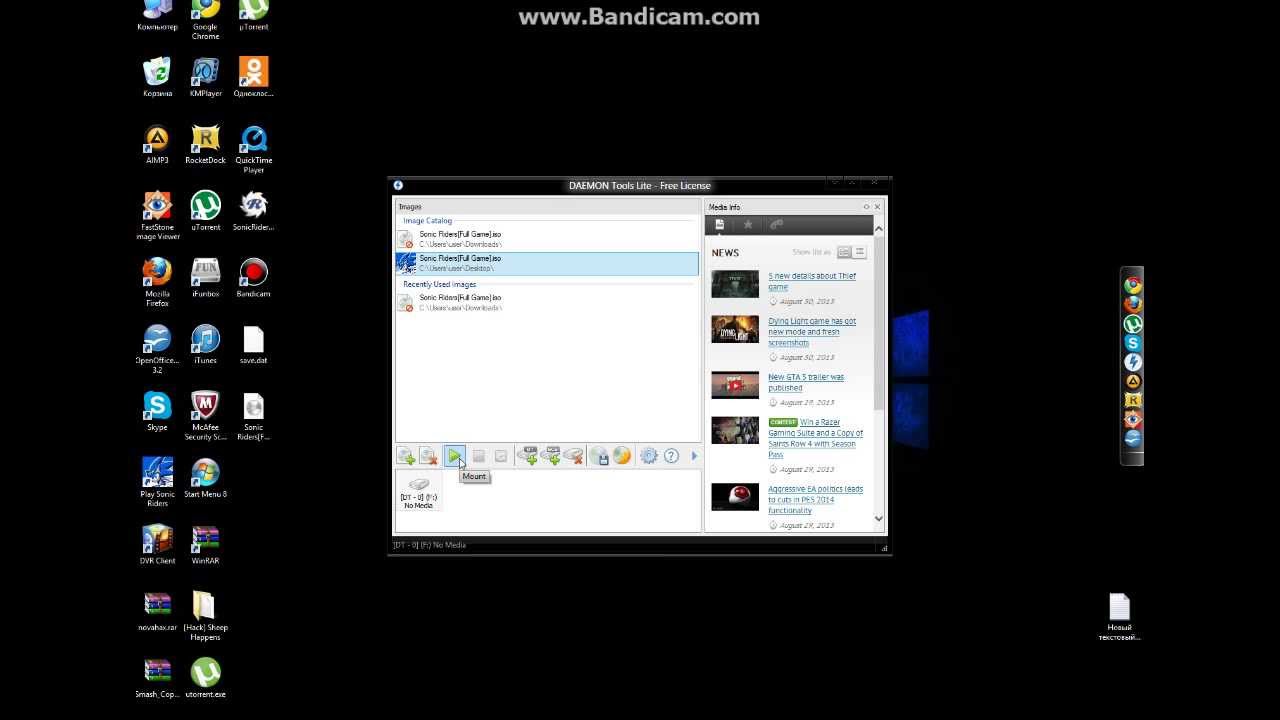Add a DT virtual drive
Viewport: 1280px width, 720px height.
point(527,456)
